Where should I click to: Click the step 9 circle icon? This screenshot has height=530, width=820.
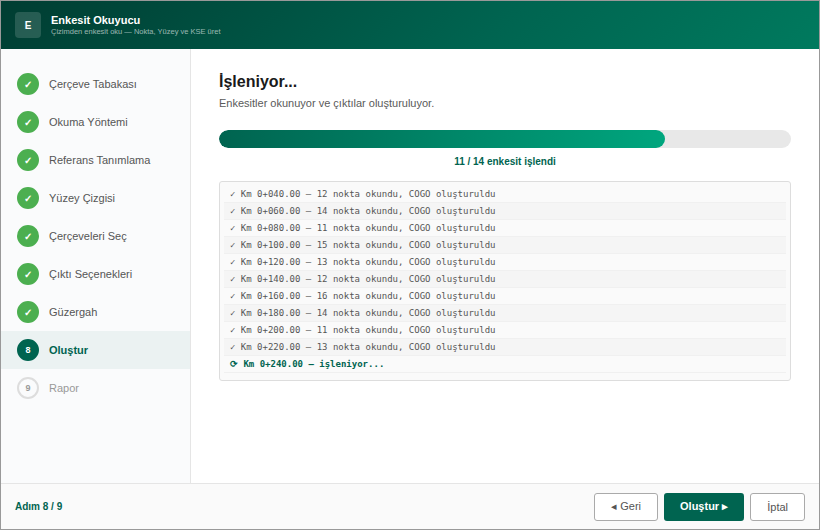28,388
